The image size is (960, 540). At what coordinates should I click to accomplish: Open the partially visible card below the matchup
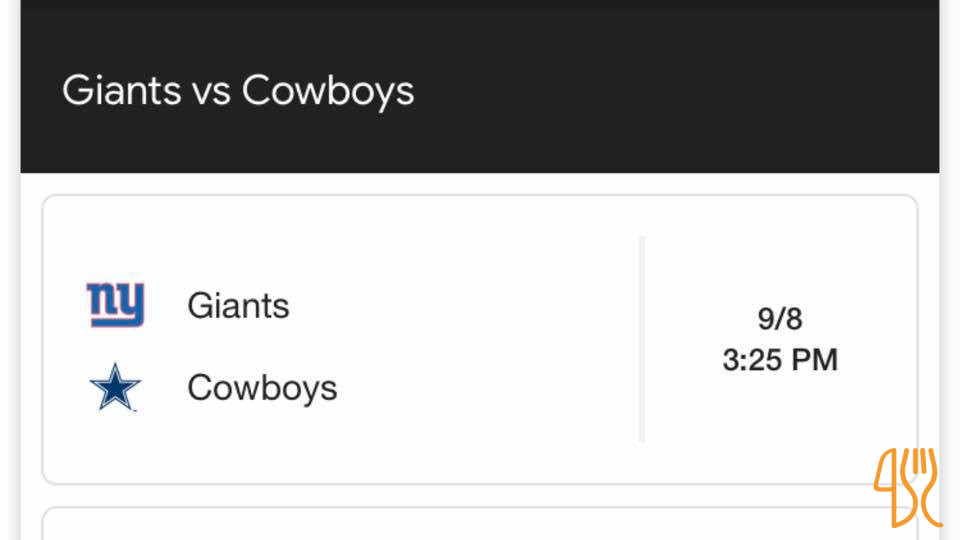point(480,525)
